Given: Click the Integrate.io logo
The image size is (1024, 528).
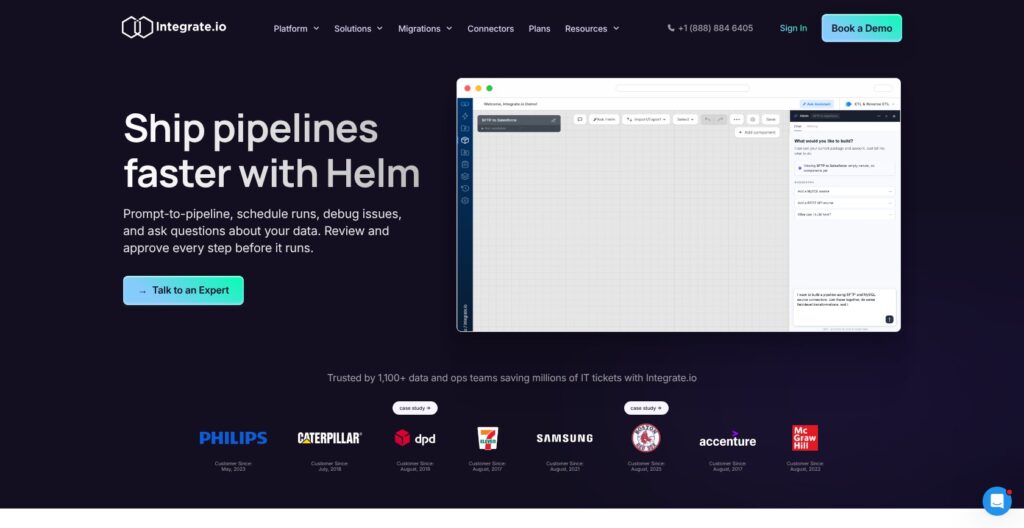Looking at the screenshot, I should (174, 27).
